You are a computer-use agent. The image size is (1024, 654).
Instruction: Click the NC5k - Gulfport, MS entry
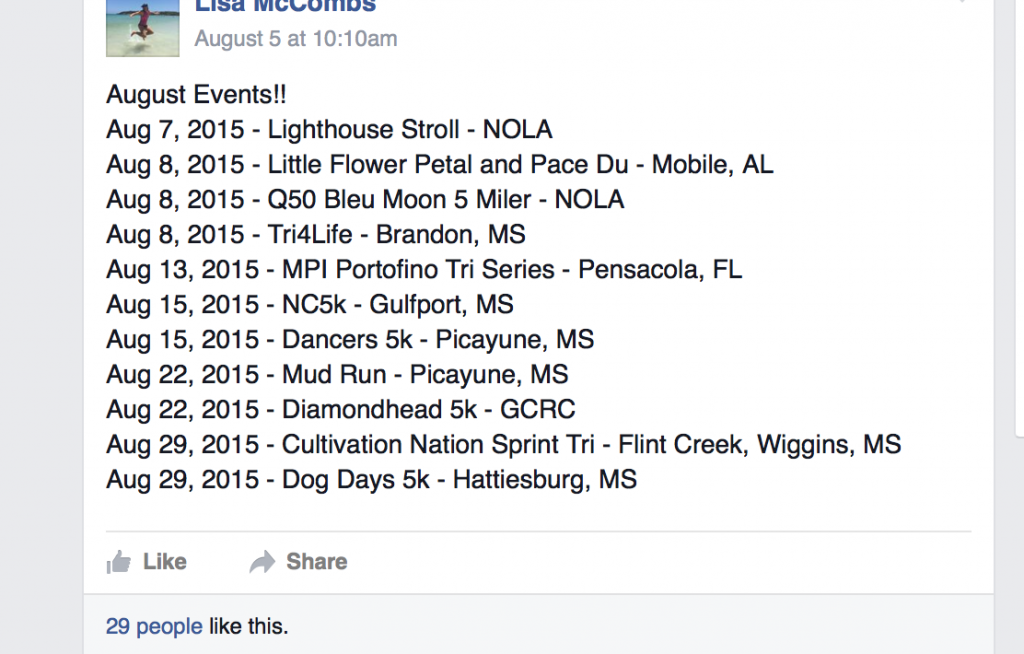pyautogui.click(x=310, y=304)
